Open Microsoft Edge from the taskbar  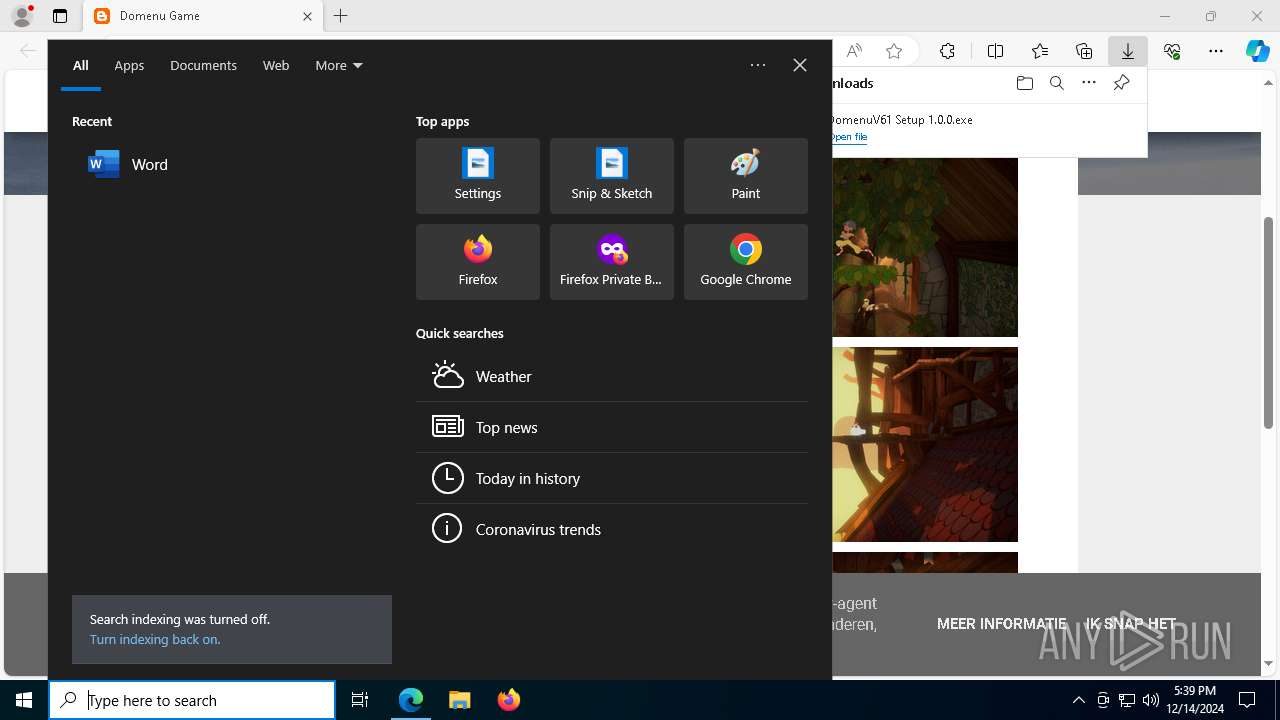point(411,700)
